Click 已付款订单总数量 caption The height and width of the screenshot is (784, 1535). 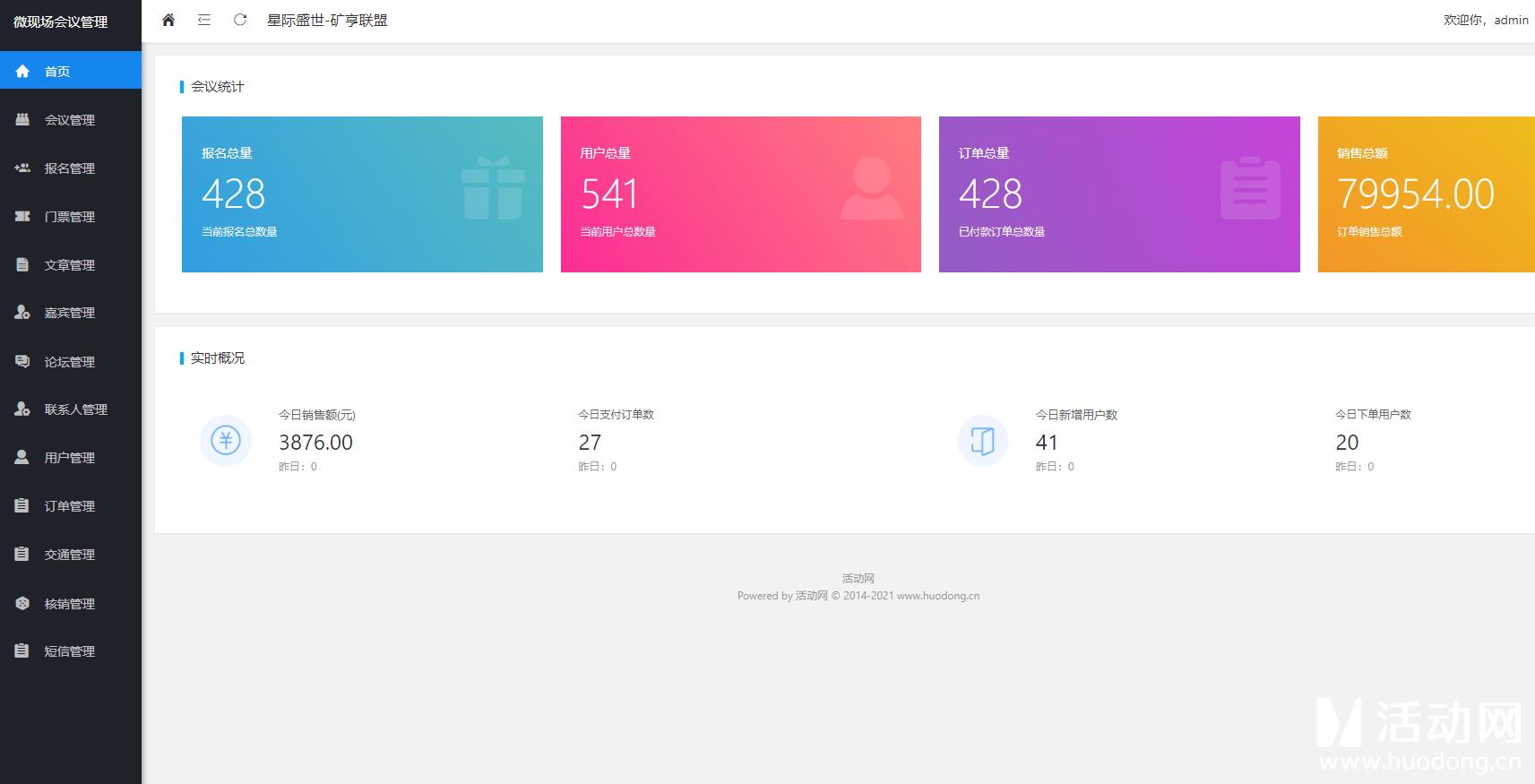1002,232
